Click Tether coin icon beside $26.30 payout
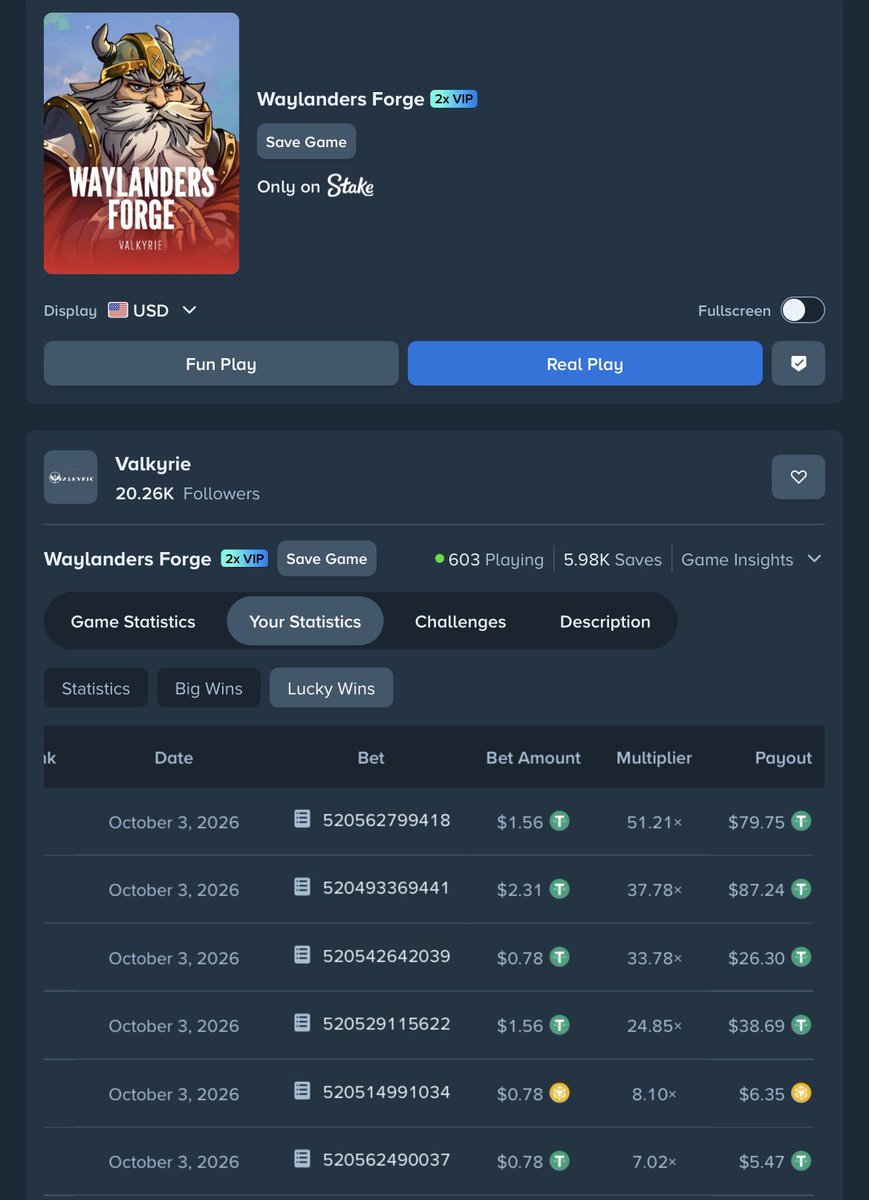Viewport: 869px width, 1200px height. tap(801, 957)
